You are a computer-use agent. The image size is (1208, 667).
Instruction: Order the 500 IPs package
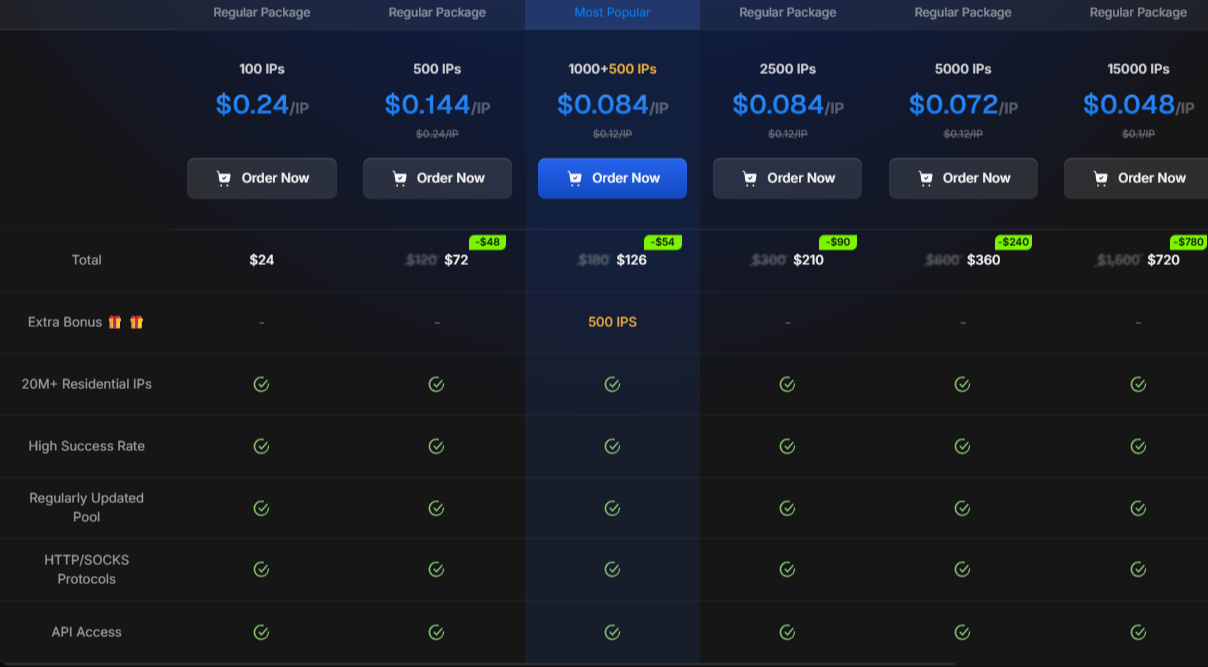437,178
